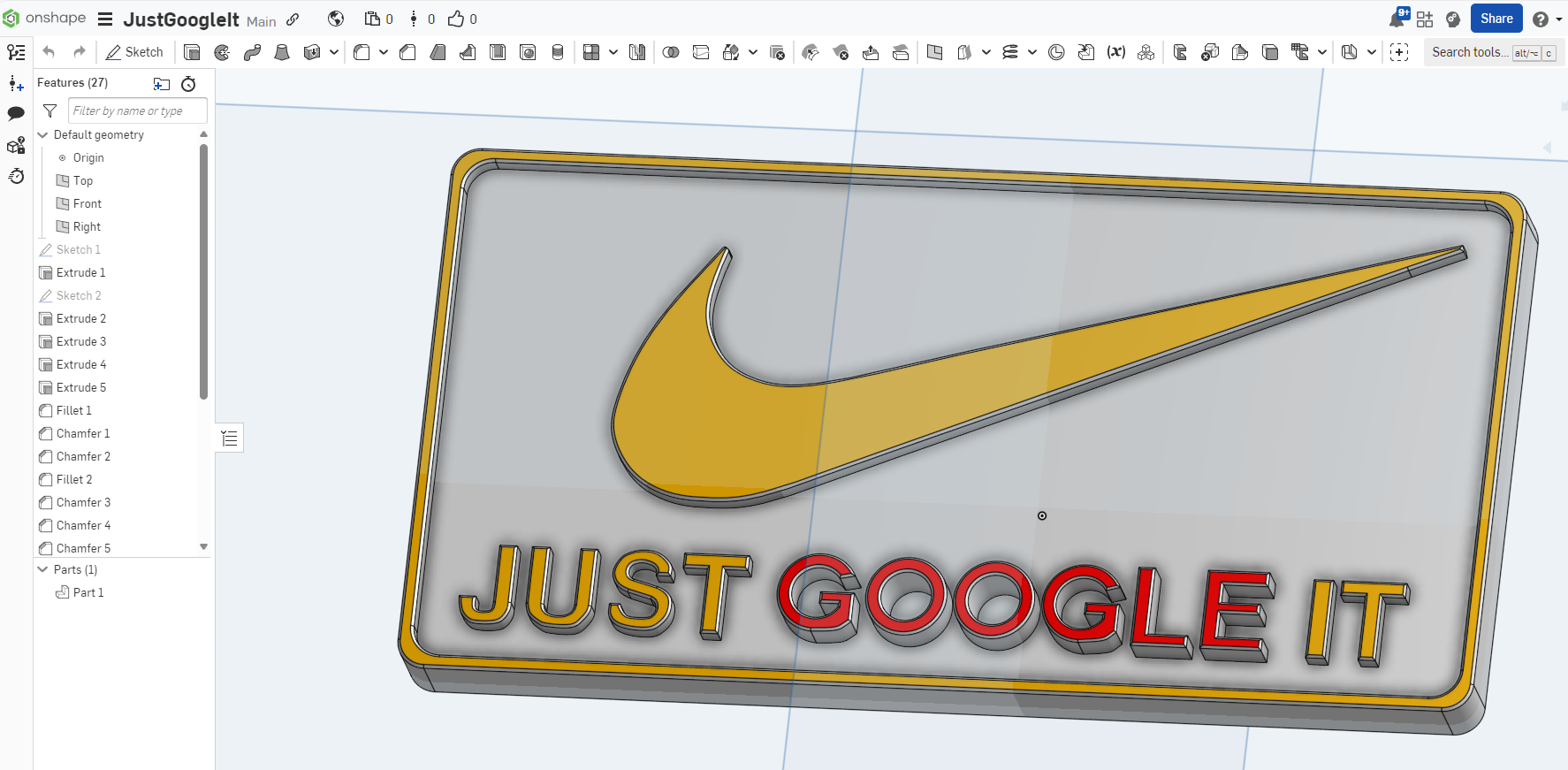Select the Revolve tool
The height and width of the screenshot is (770, 1568).
click(222, 52)
